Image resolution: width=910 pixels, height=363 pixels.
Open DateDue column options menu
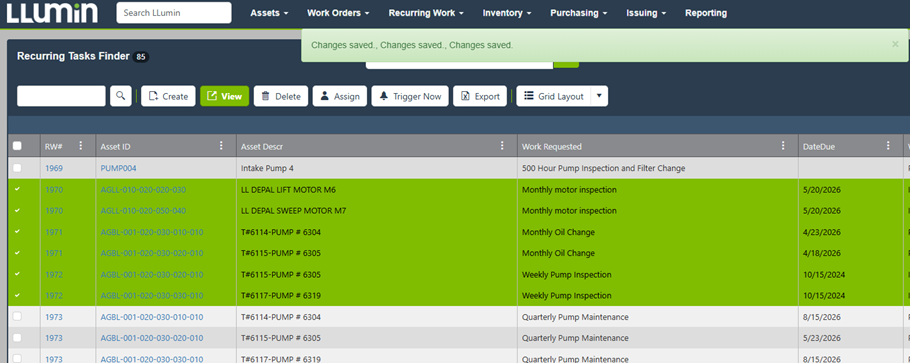pos(888,146)
